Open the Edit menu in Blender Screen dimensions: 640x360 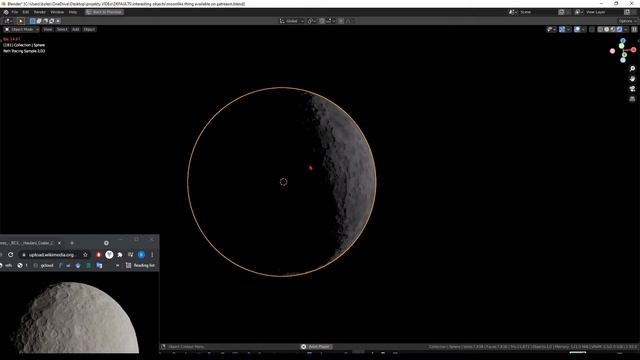[26, 12]
